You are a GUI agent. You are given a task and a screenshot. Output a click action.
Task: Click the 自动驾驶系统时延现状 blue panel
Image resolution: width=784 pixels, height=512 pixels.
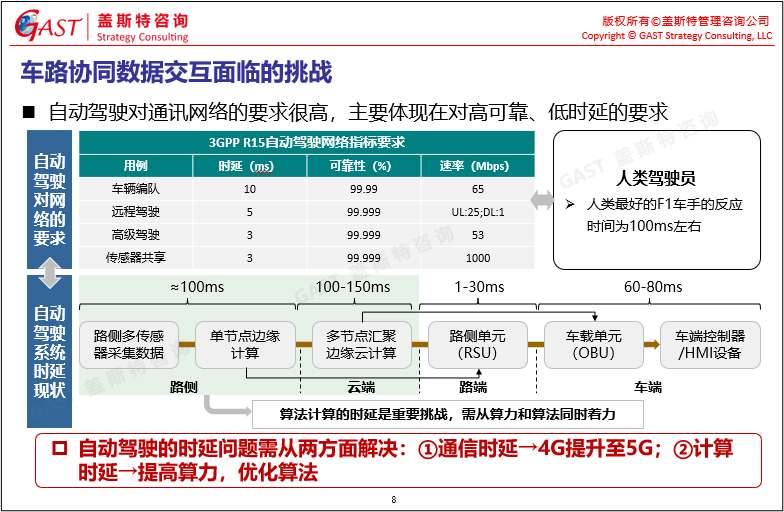pos(49,352)
